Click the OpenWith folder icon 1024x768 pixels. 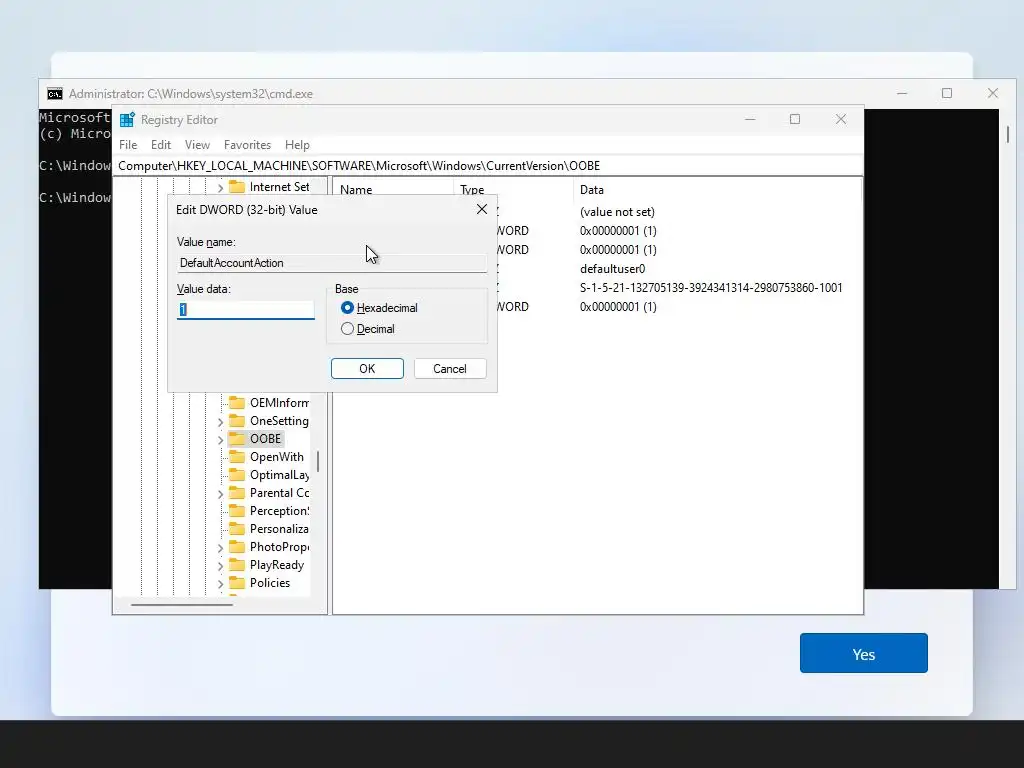(236, 456)
